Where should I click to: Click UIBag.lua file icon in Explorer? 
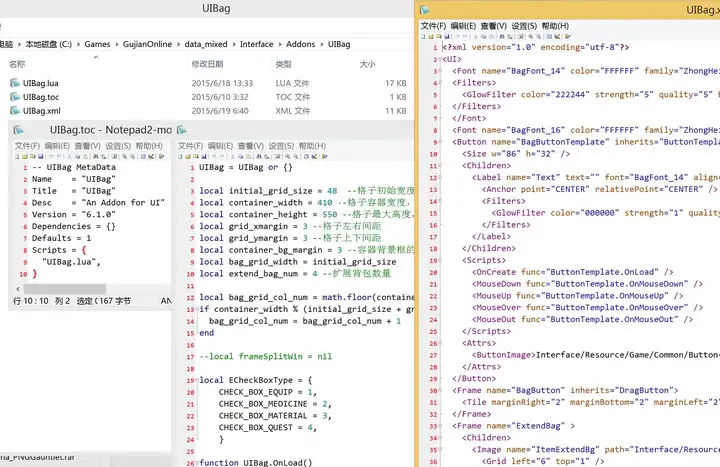click(15, 83)
